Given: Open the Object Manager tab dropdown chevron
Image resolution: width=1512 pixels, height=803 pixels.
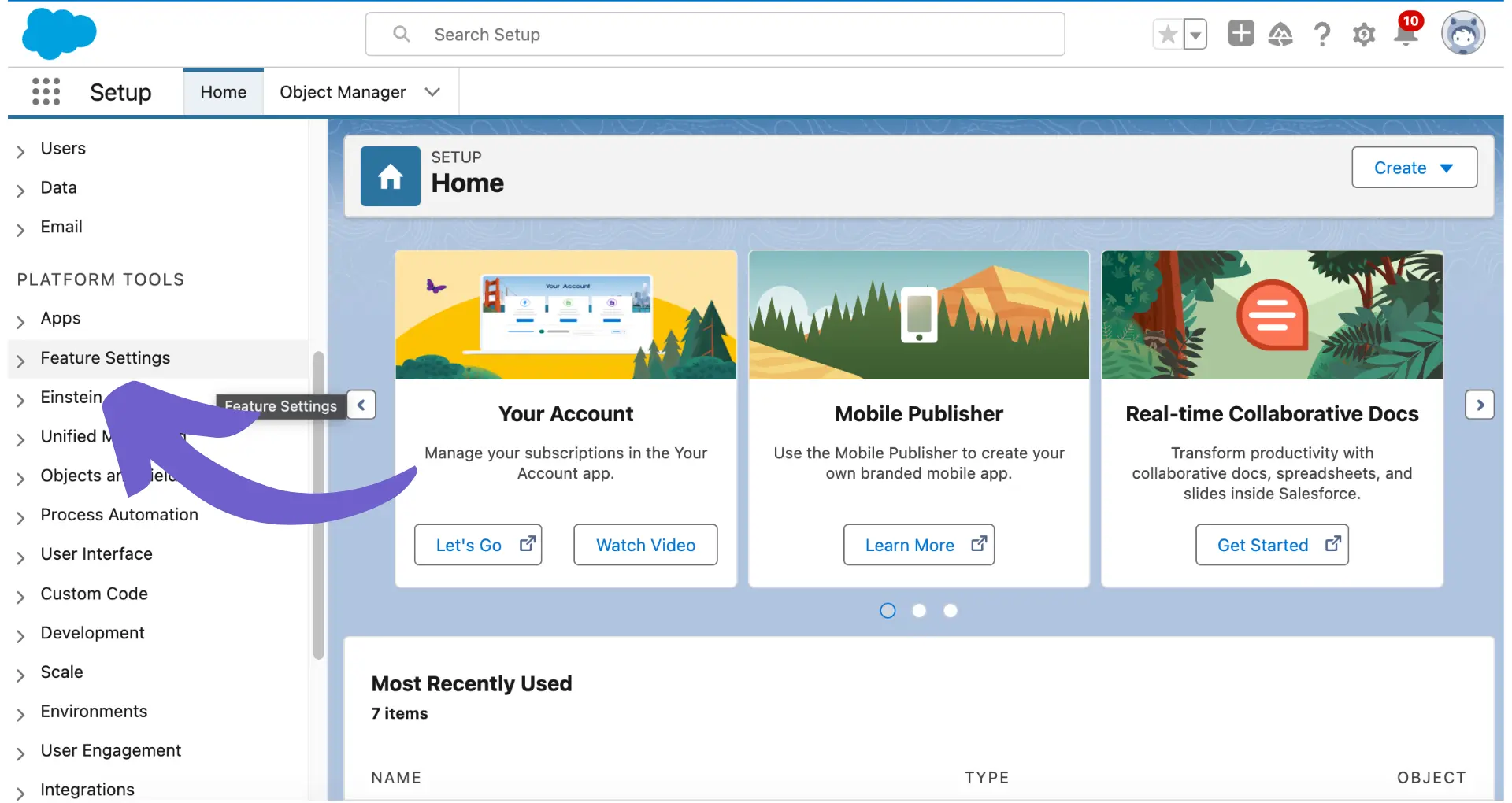Looking at the screenshot, I should pyautogui.click(x=432, y=92).
